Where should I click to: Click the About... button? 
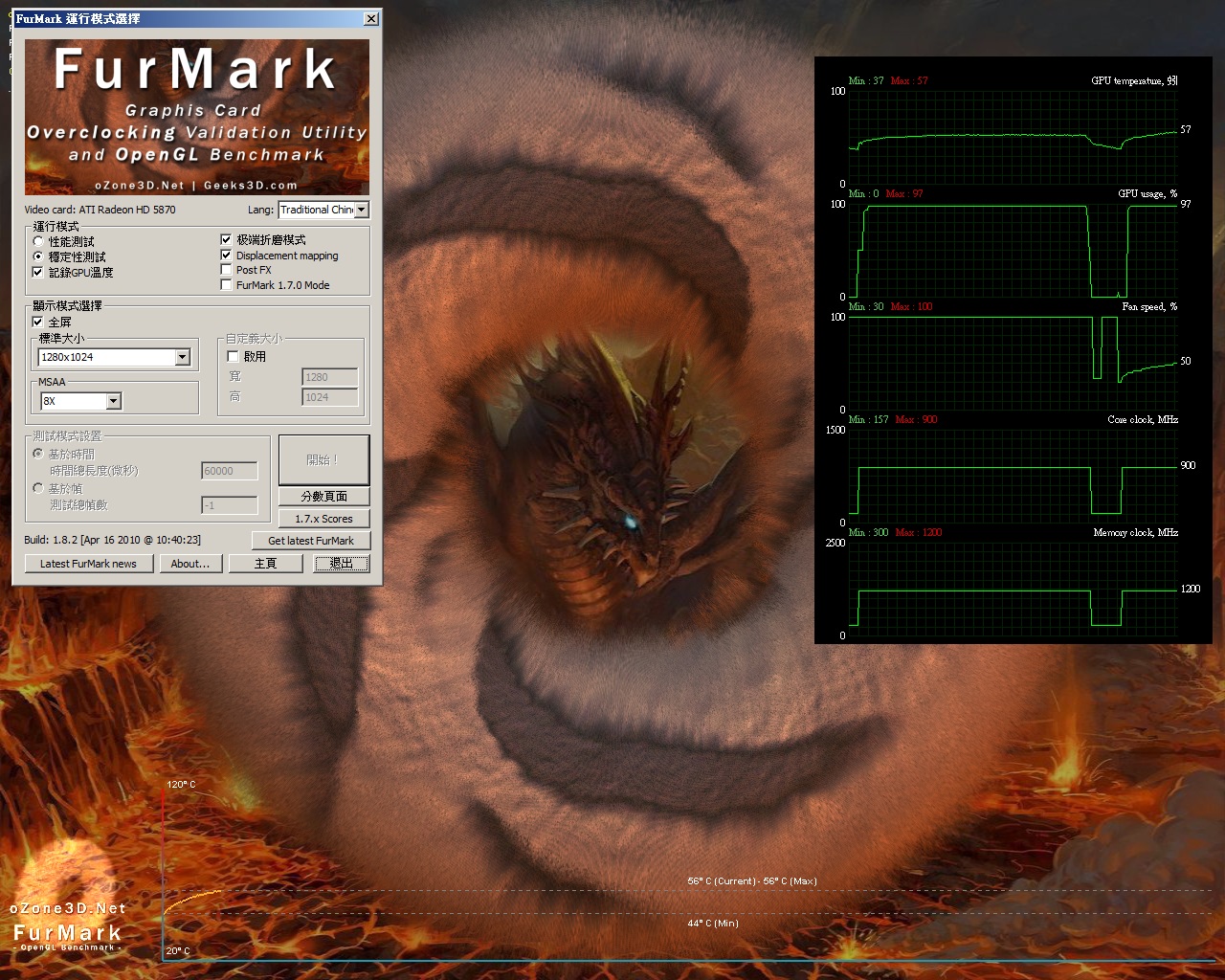tap(190, 564)
